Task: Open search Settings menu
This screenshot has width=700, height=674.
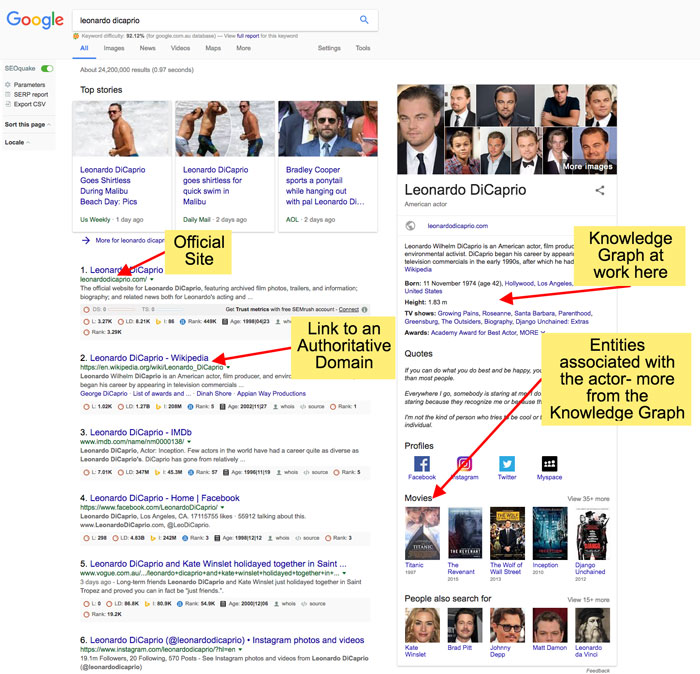Action: click(329, 48)
